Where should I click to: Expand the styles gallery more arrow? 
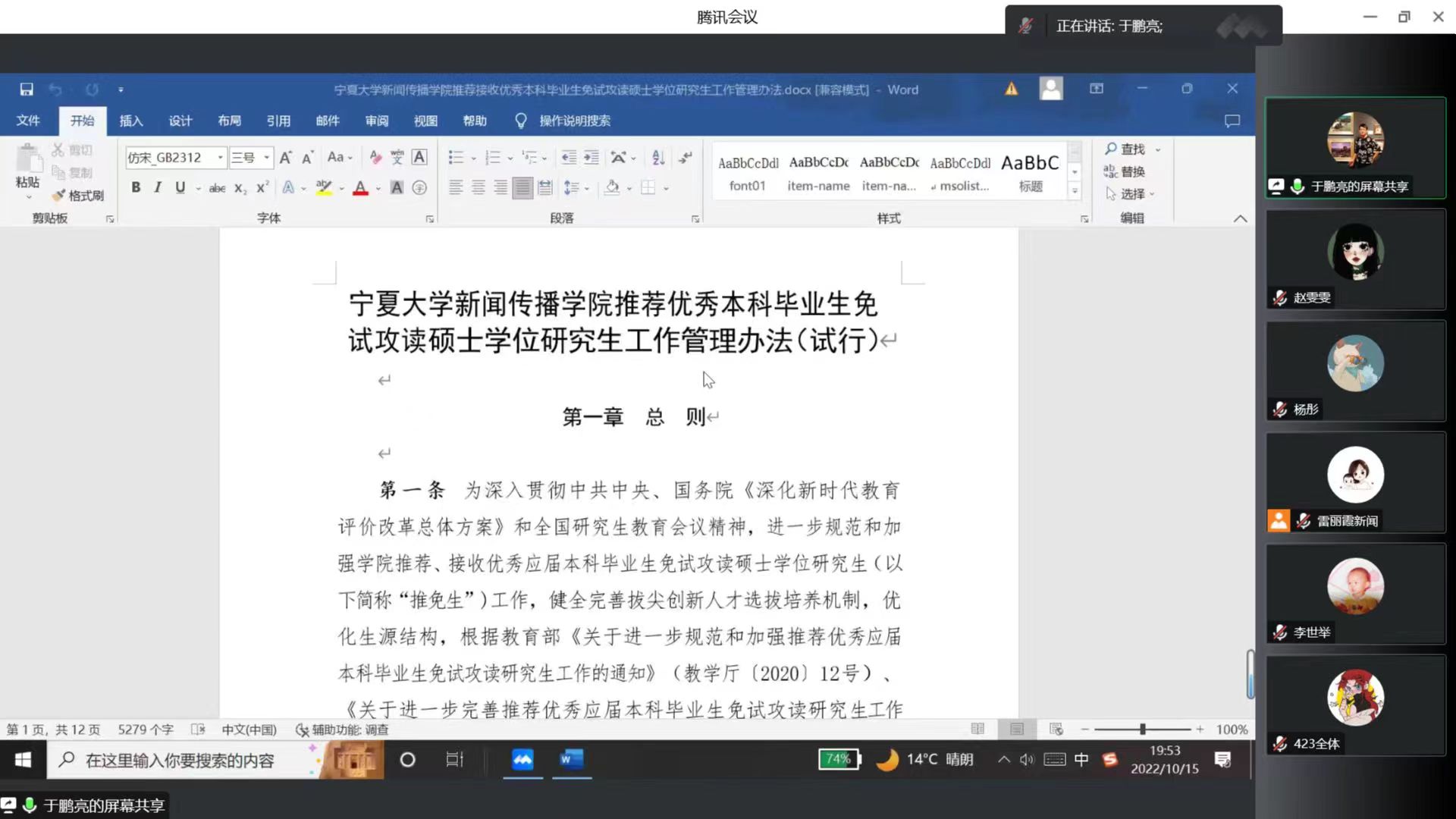(1075, 192)
